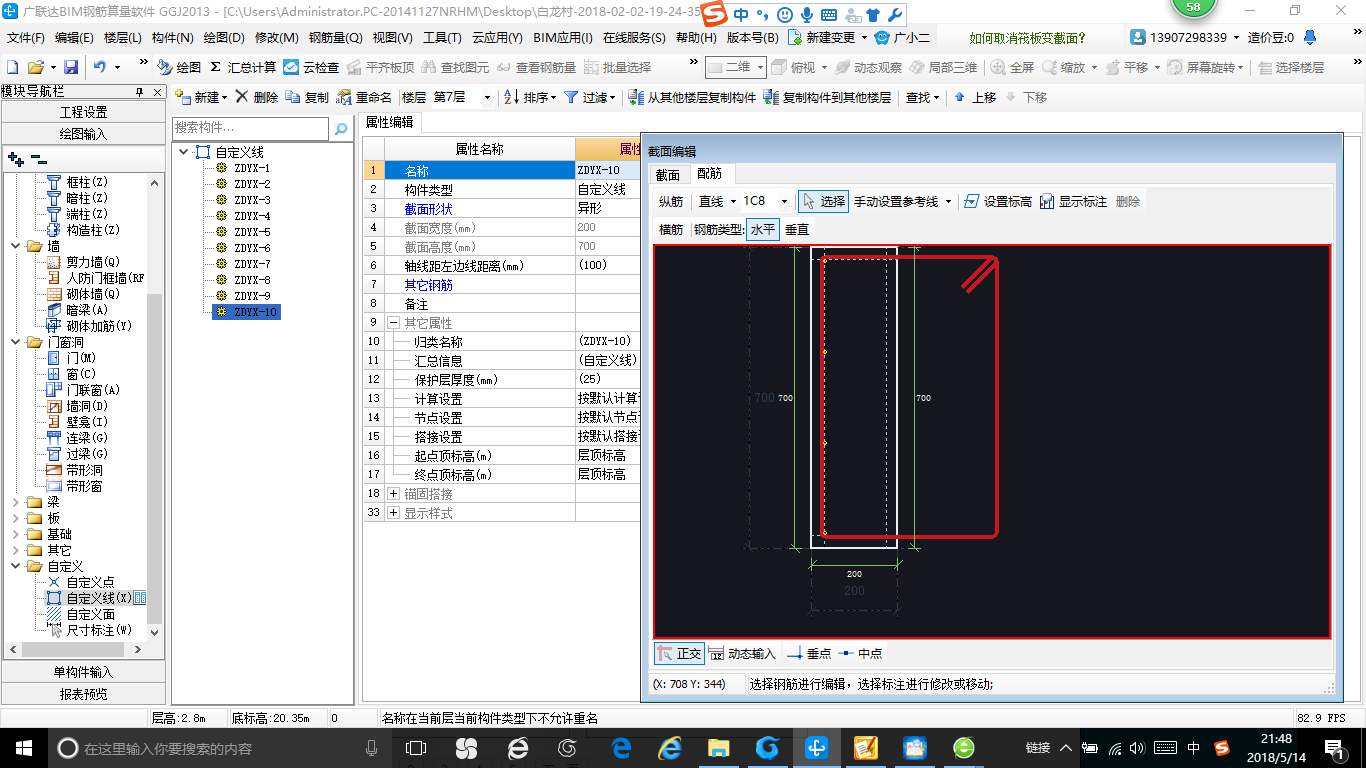Screen dimensions: 1366x768
Task: Expand the 梁 tree folder
Action: point(16,502)
